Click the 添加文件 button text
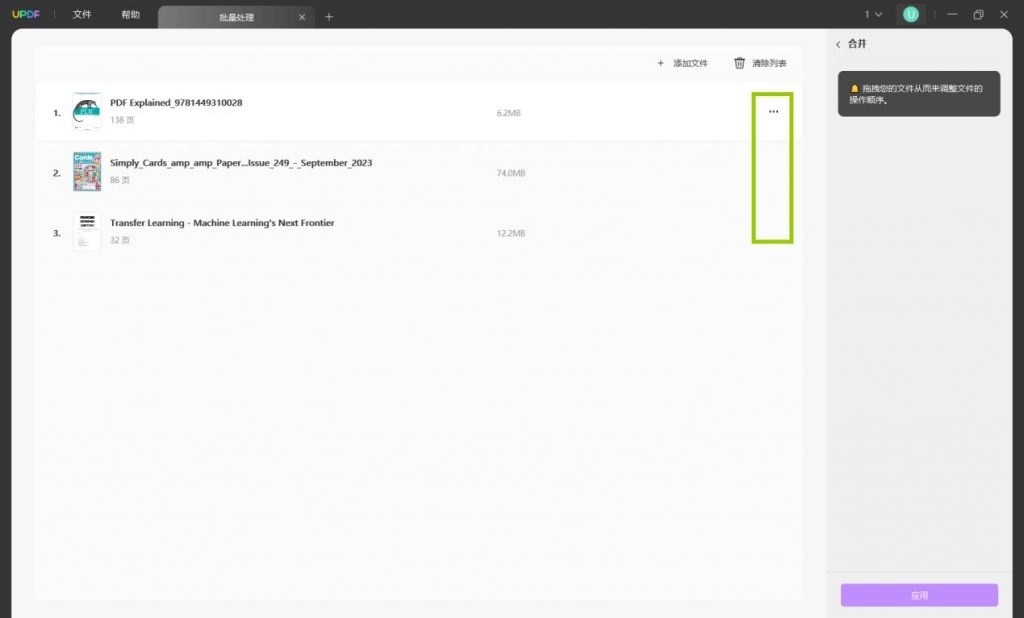 coord(690,63)
